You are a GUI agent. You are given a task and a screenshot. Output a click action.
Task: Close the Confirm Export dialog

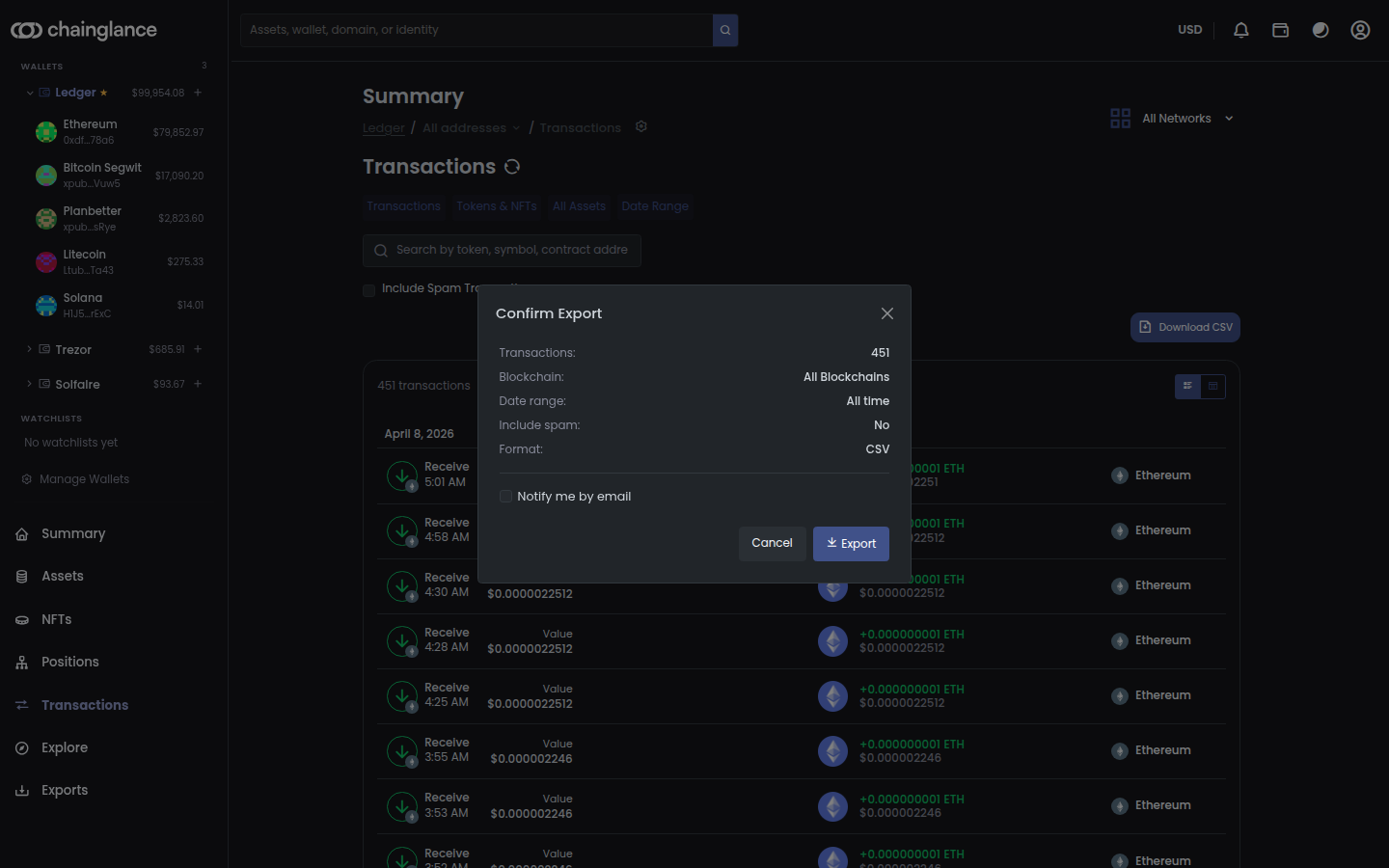887,313
